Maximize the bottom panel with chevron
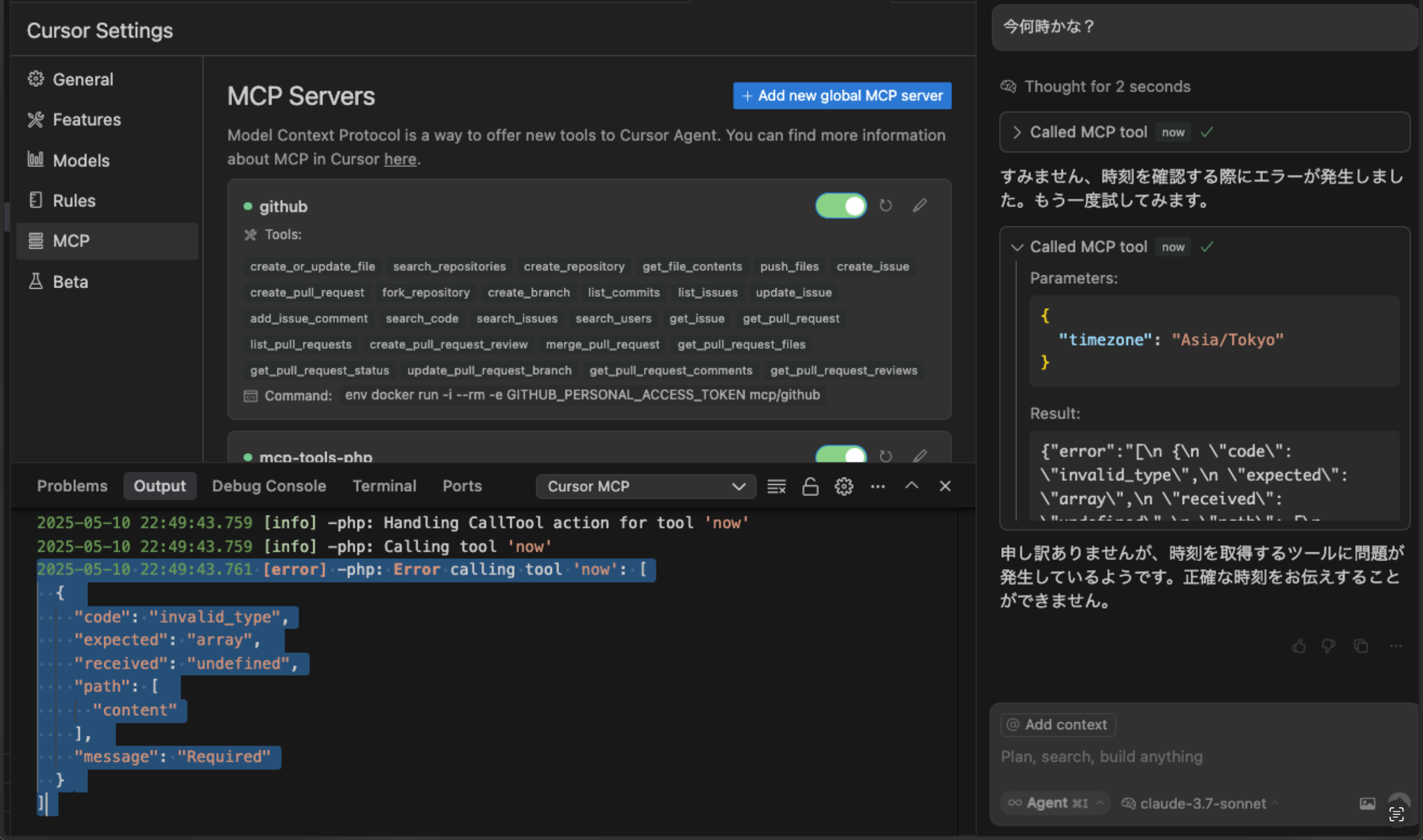The height and width of the screenshot is (840, 1423). [911, 486]
